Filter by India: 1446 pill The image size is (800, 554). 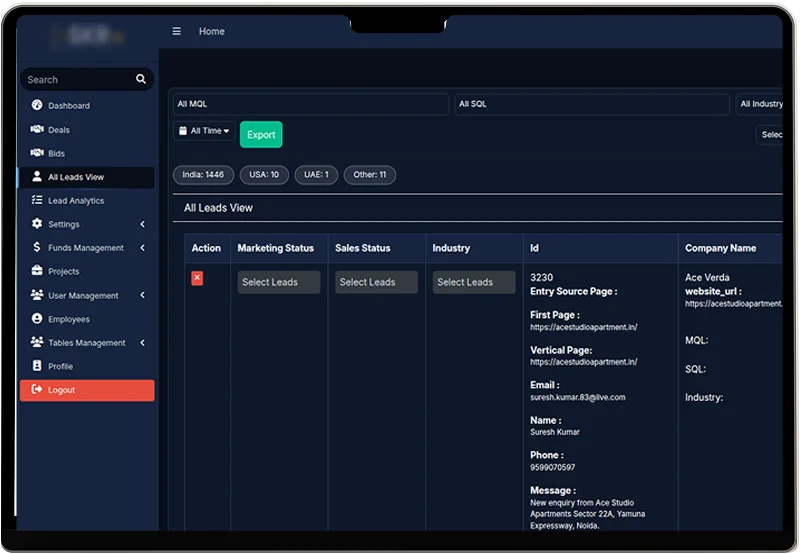point(203,175)
